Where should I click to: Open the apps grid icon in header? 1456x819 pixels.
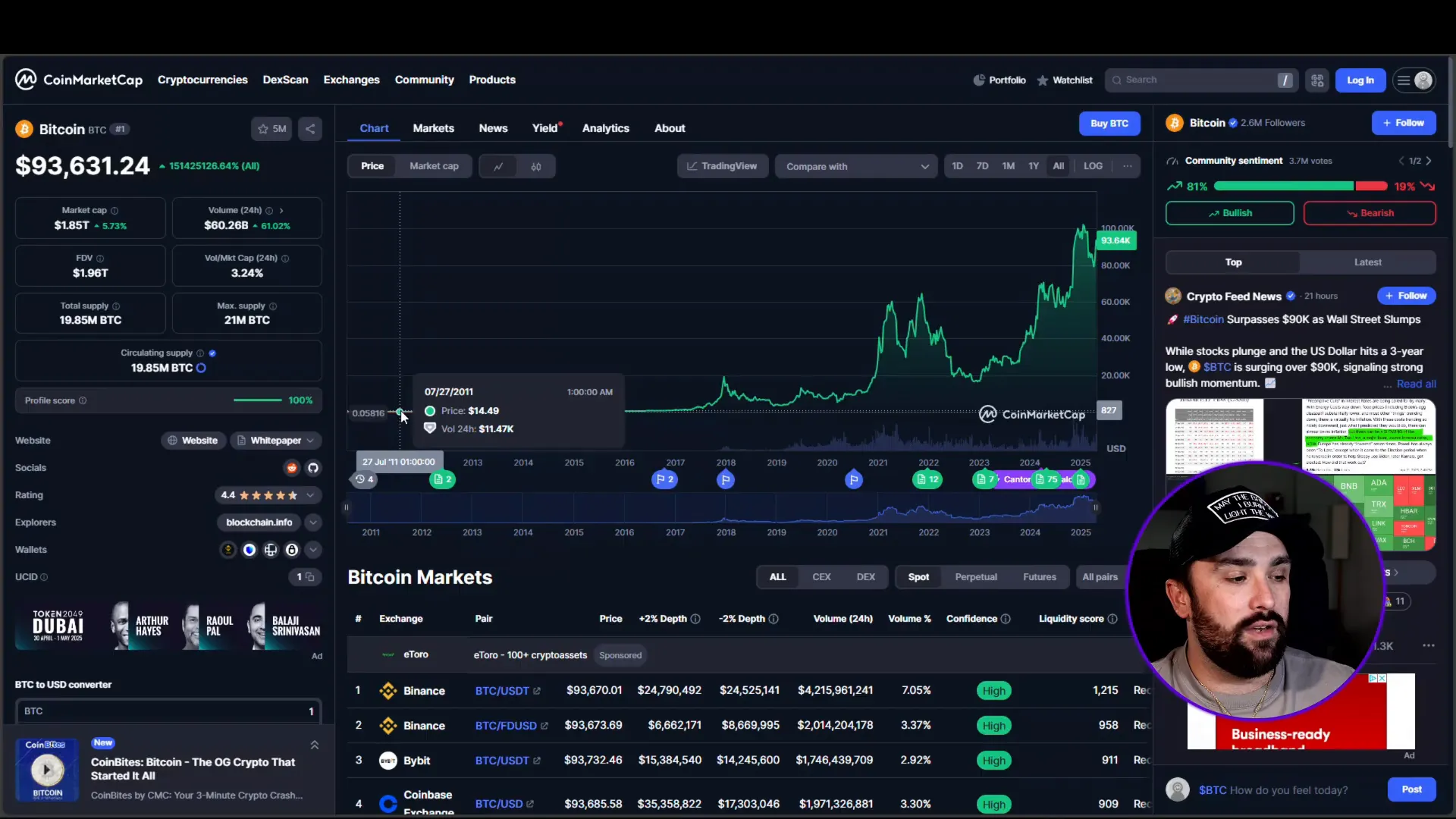pos(1317,80)
